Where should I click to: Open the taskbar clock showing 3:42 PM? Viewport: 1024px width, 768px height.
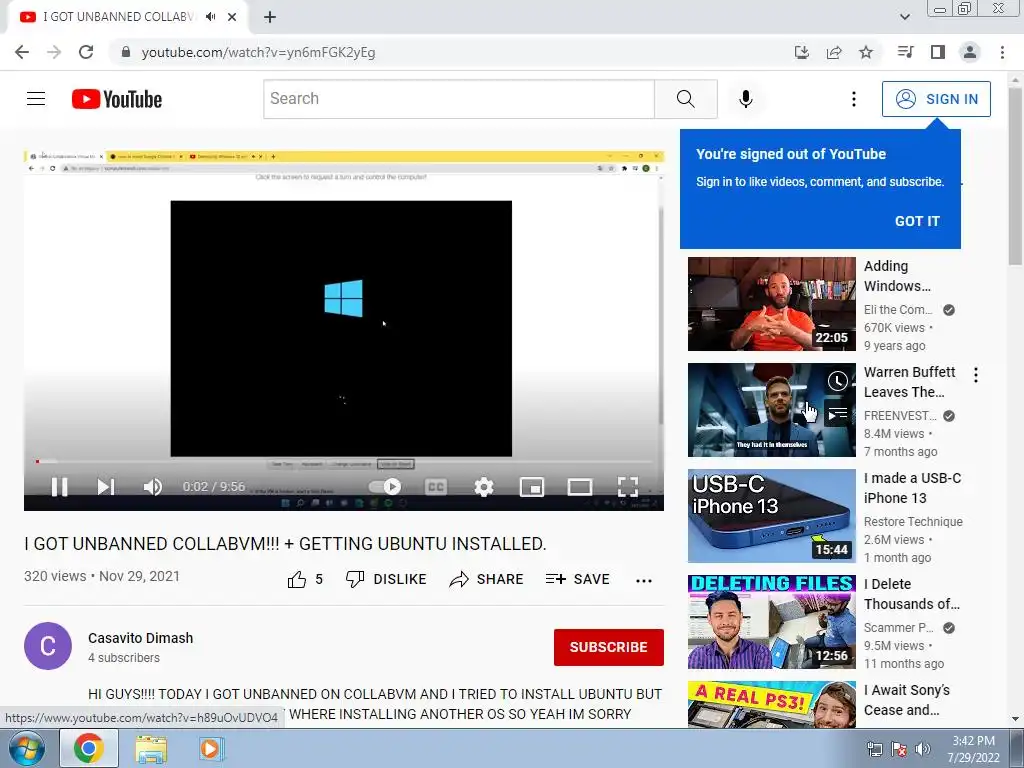973,749
